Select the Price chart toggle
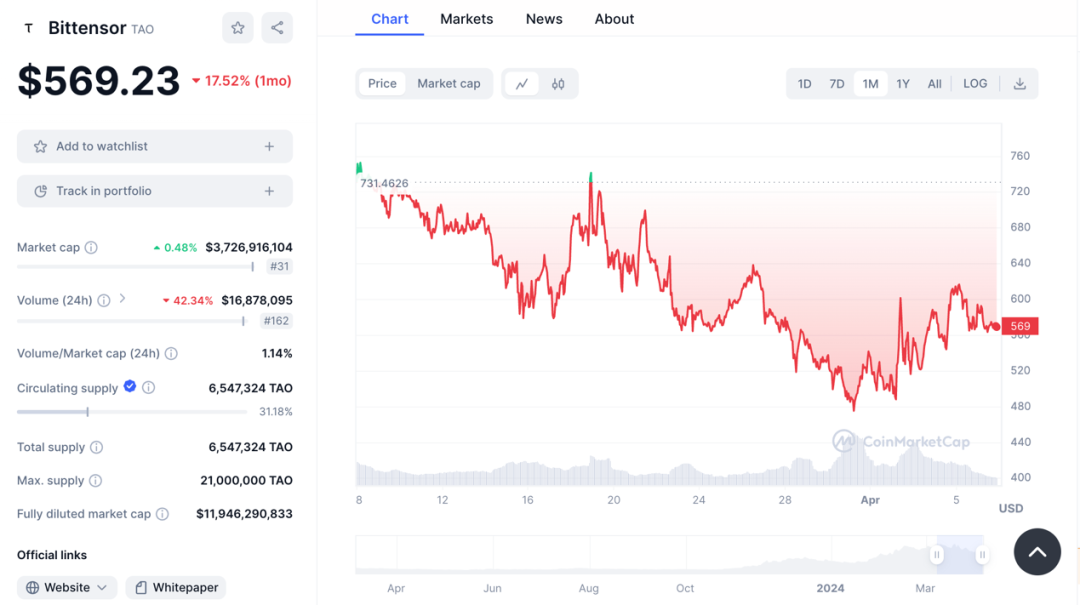 click(382, 84)
